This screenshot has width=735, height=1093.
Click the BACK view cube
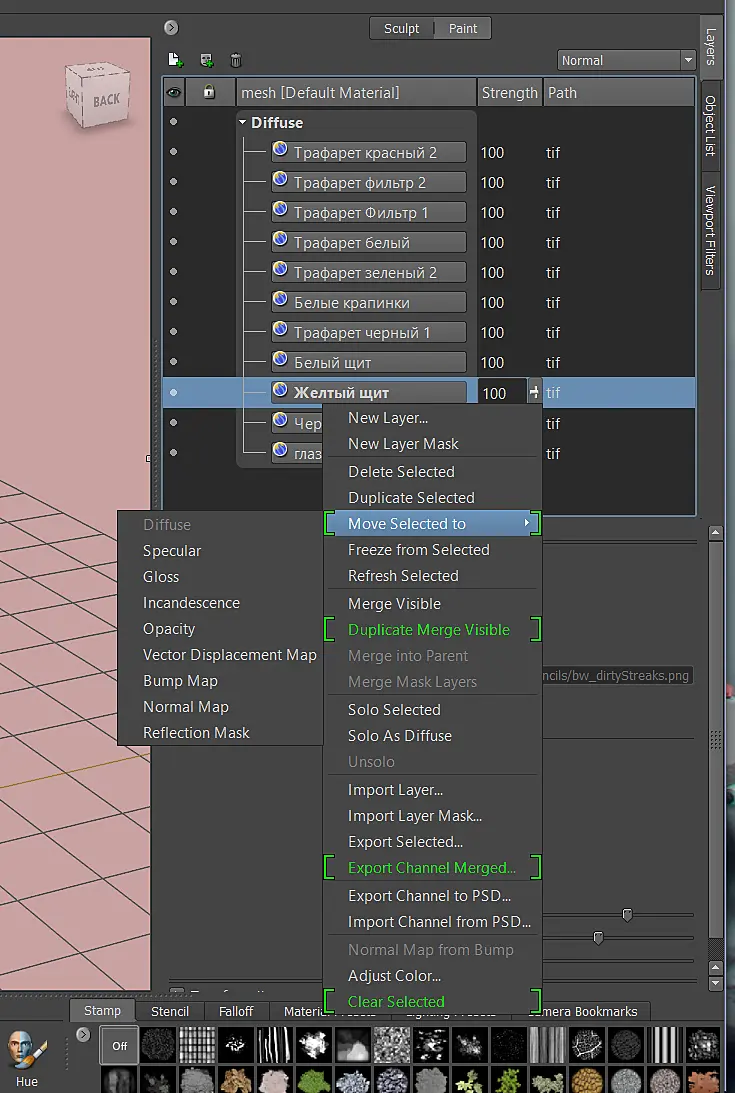(98, 95)
